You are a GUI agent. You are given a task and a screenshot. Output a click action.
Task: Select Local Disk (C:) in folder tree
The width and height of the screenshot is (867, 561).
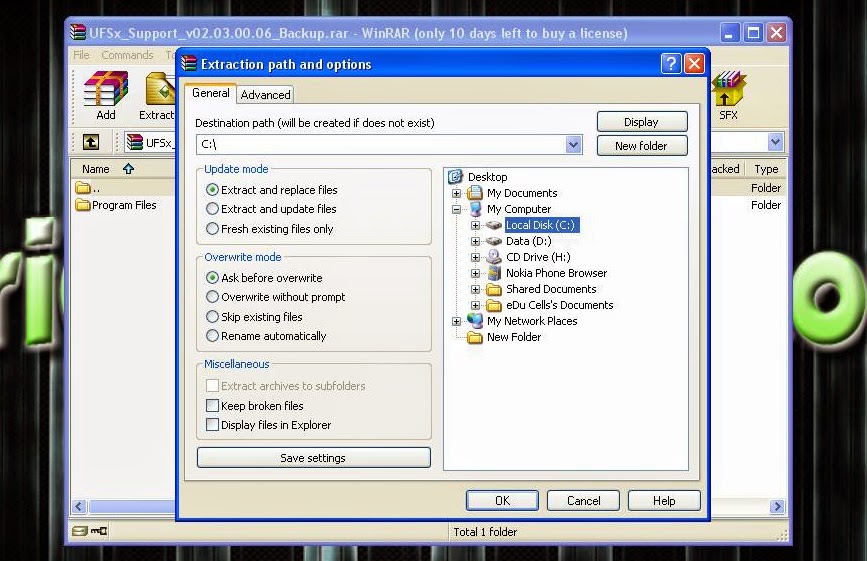tap(541, 225)
